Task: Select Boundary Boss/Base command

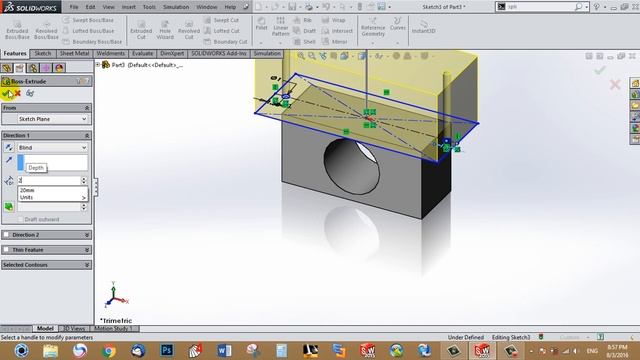Action: tap(92, 42)
